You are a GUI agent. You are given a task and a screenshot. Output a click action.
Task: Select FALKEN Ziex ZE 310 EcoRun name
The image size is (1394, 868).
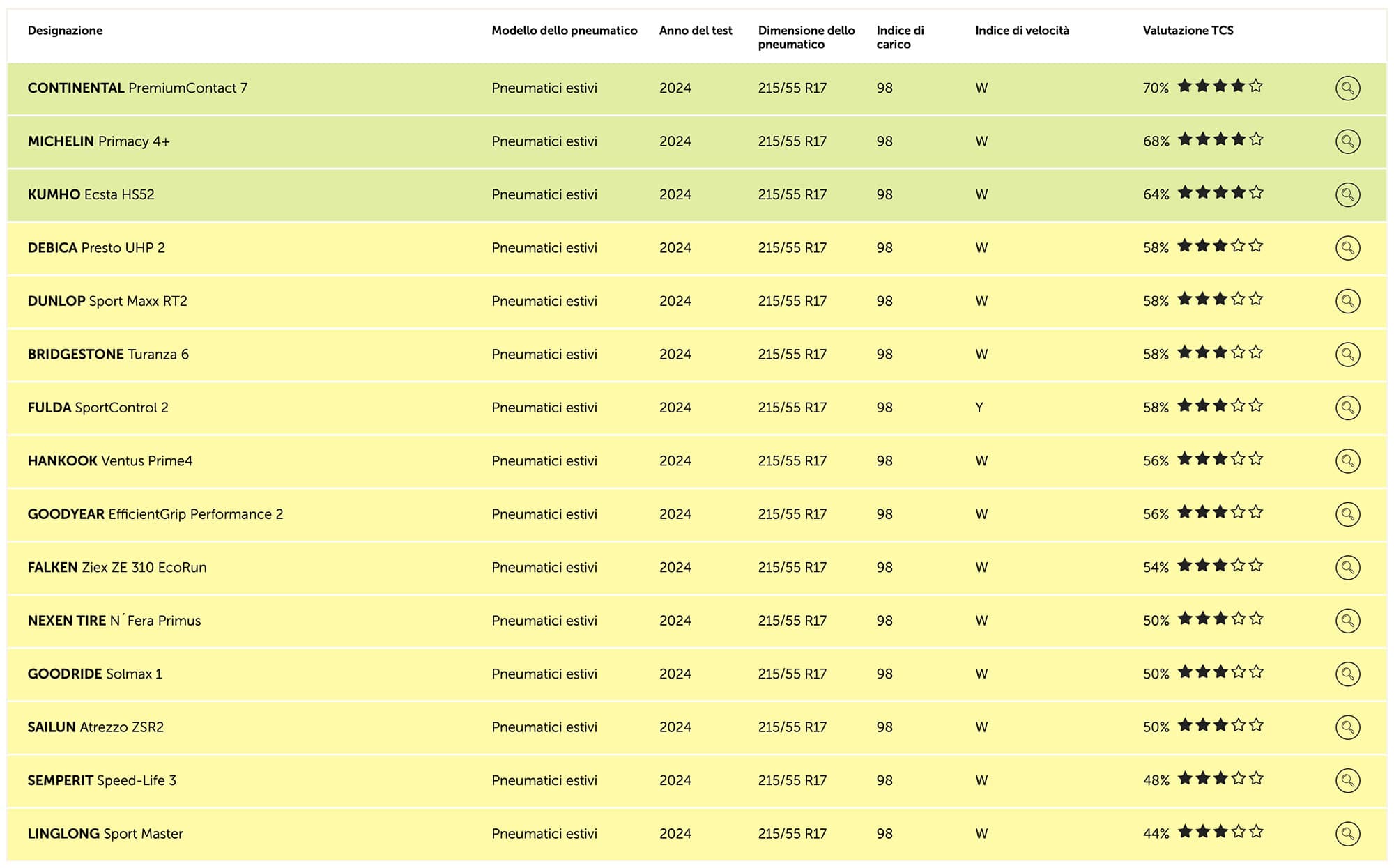pos(117,568)
